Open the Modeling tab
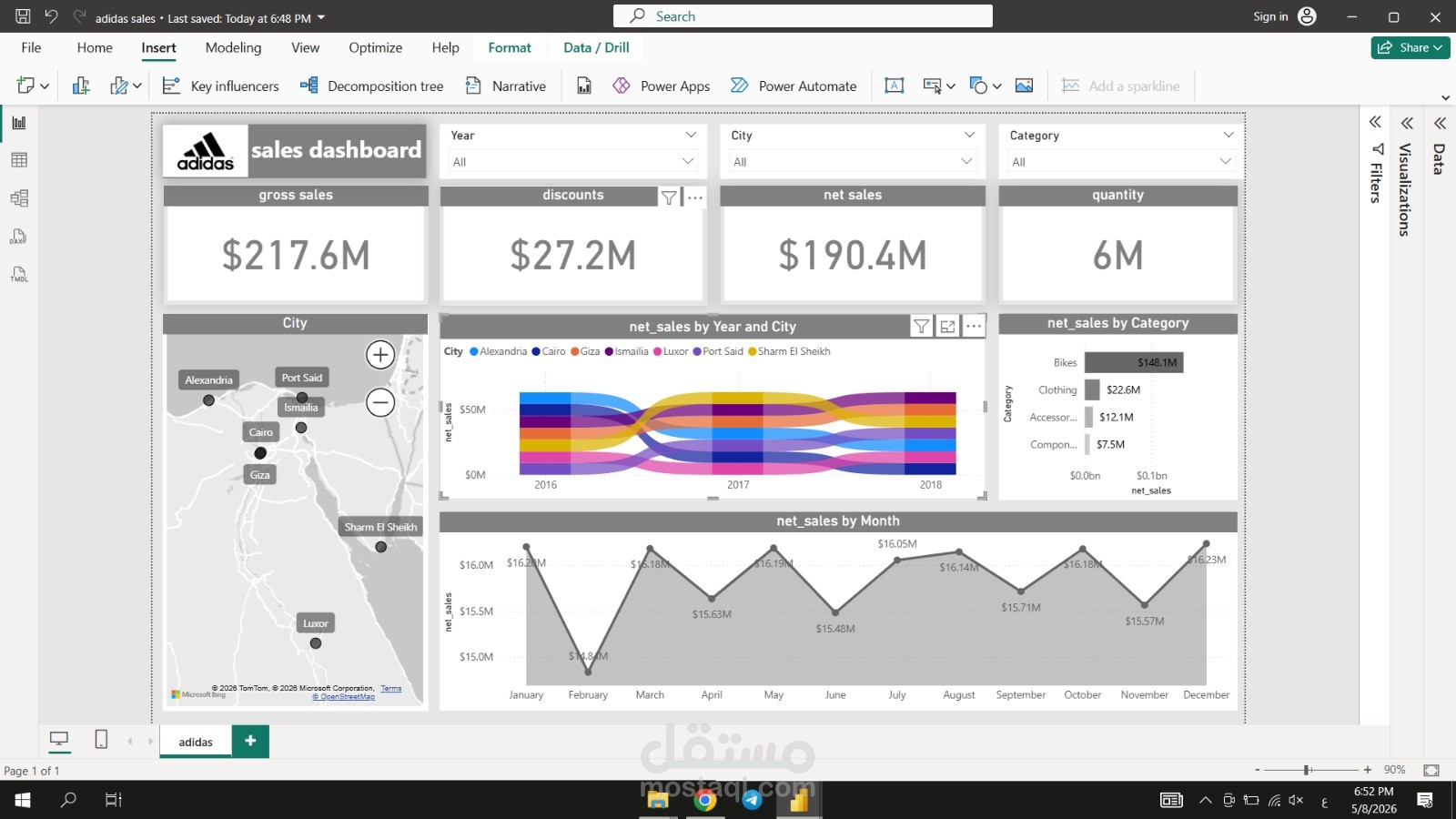 click(x=233, y=47)
